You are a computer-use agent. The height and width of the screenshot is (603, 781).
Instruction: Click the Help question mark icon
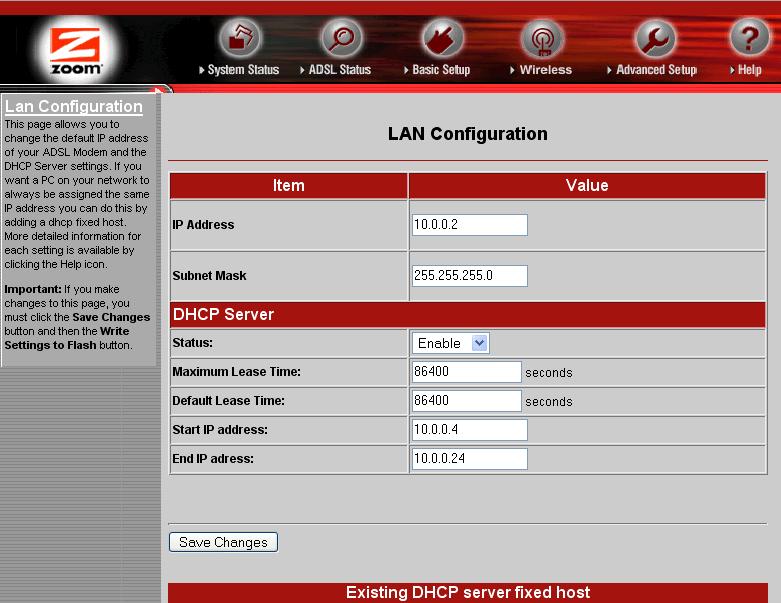pos(750,37)
